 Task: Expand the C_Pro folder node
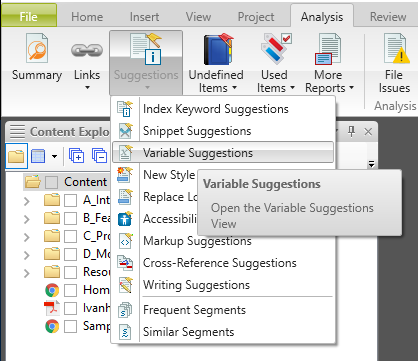click(x=27, y=237)
